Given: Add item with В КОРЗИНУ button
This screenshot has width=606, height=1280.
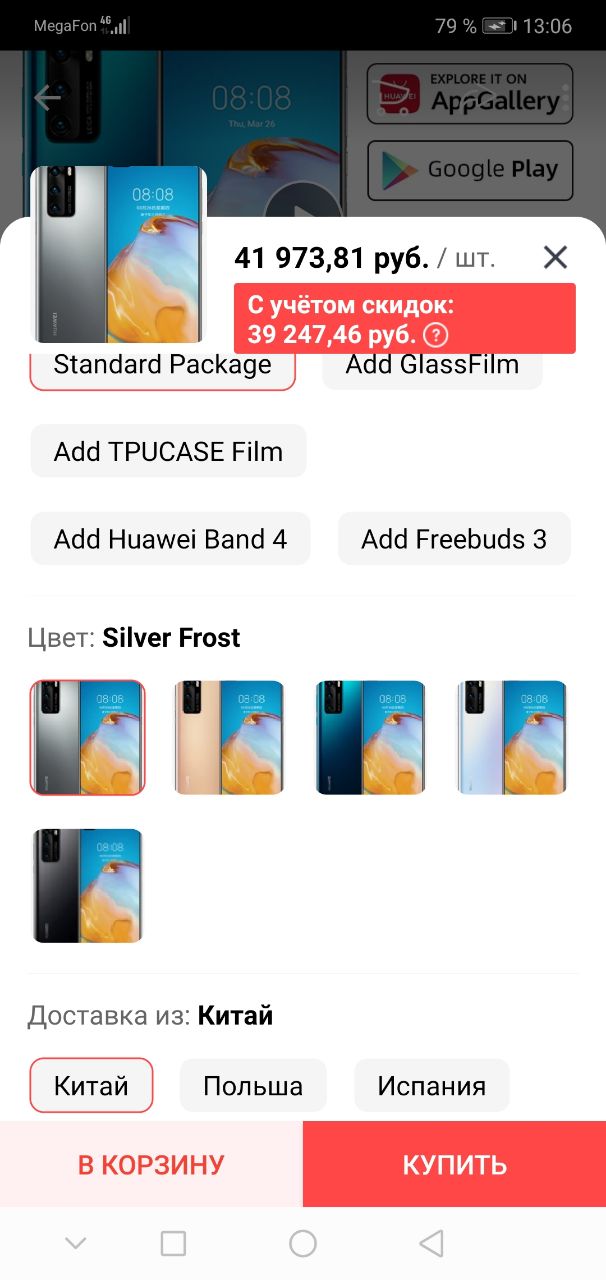Looking at the screenshot, I should click(151, 1164).
